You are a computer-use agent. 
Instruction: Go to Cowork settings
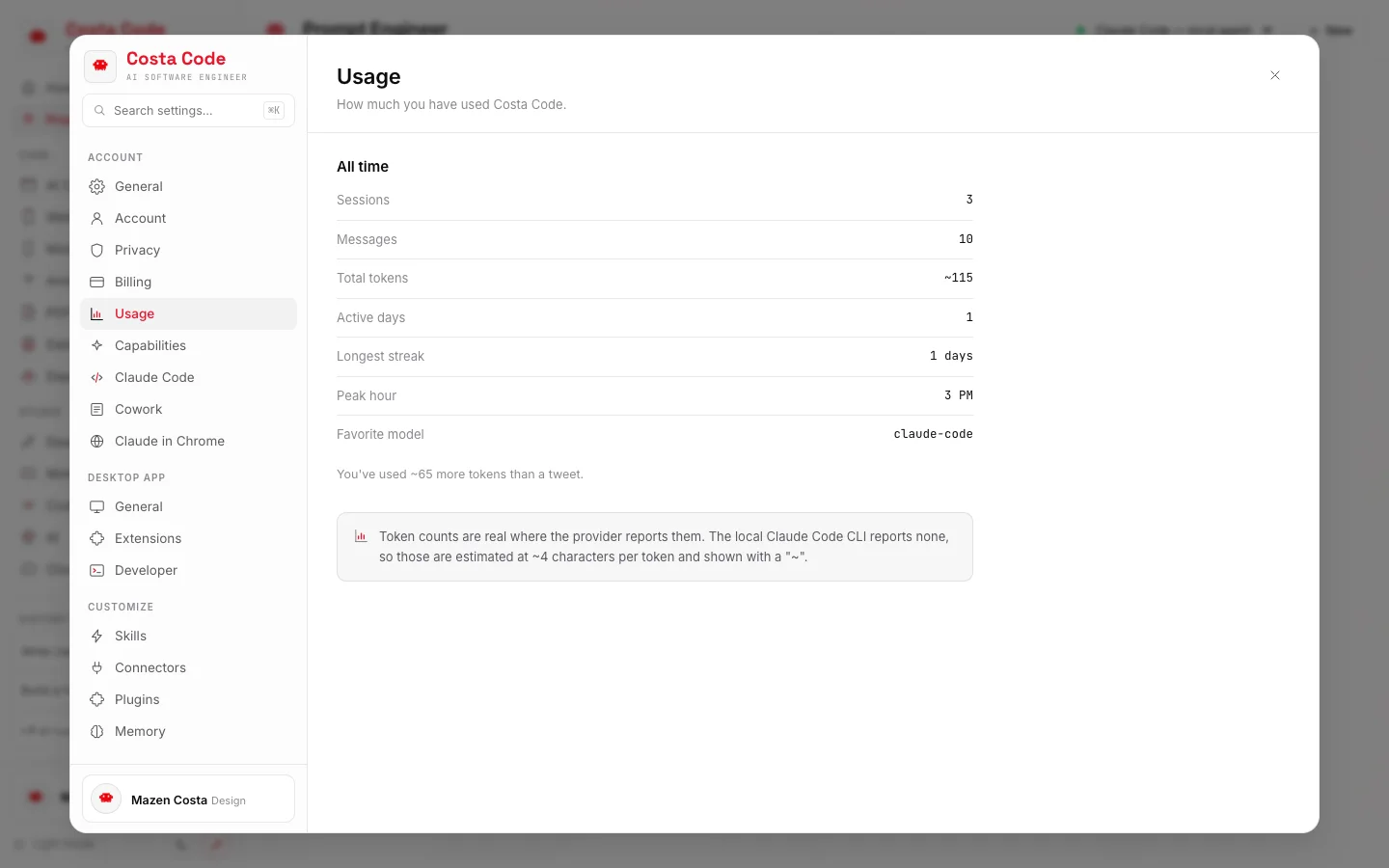(188, 409)
